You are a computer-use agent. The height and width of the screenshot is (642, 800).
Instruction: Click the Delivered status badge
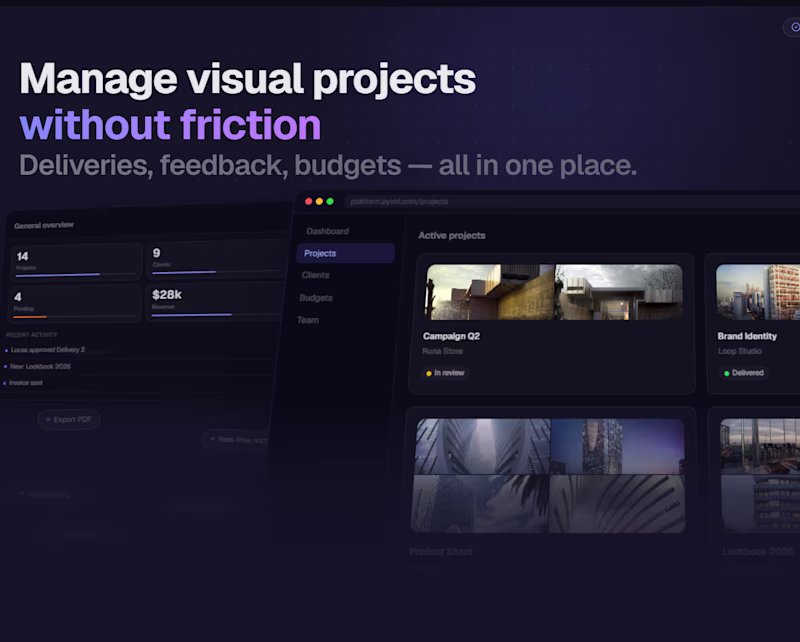point(744,373)
